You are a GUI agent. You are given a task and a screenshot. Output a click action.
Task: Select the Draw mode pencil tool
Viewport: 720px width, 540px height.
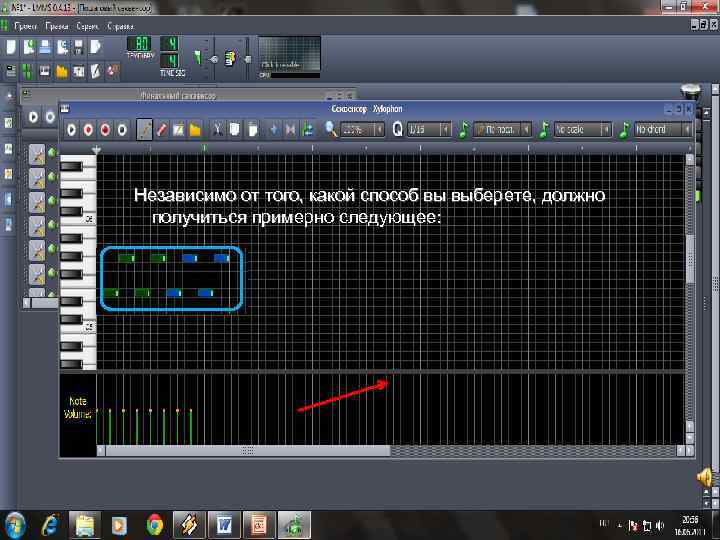[145, 130]
